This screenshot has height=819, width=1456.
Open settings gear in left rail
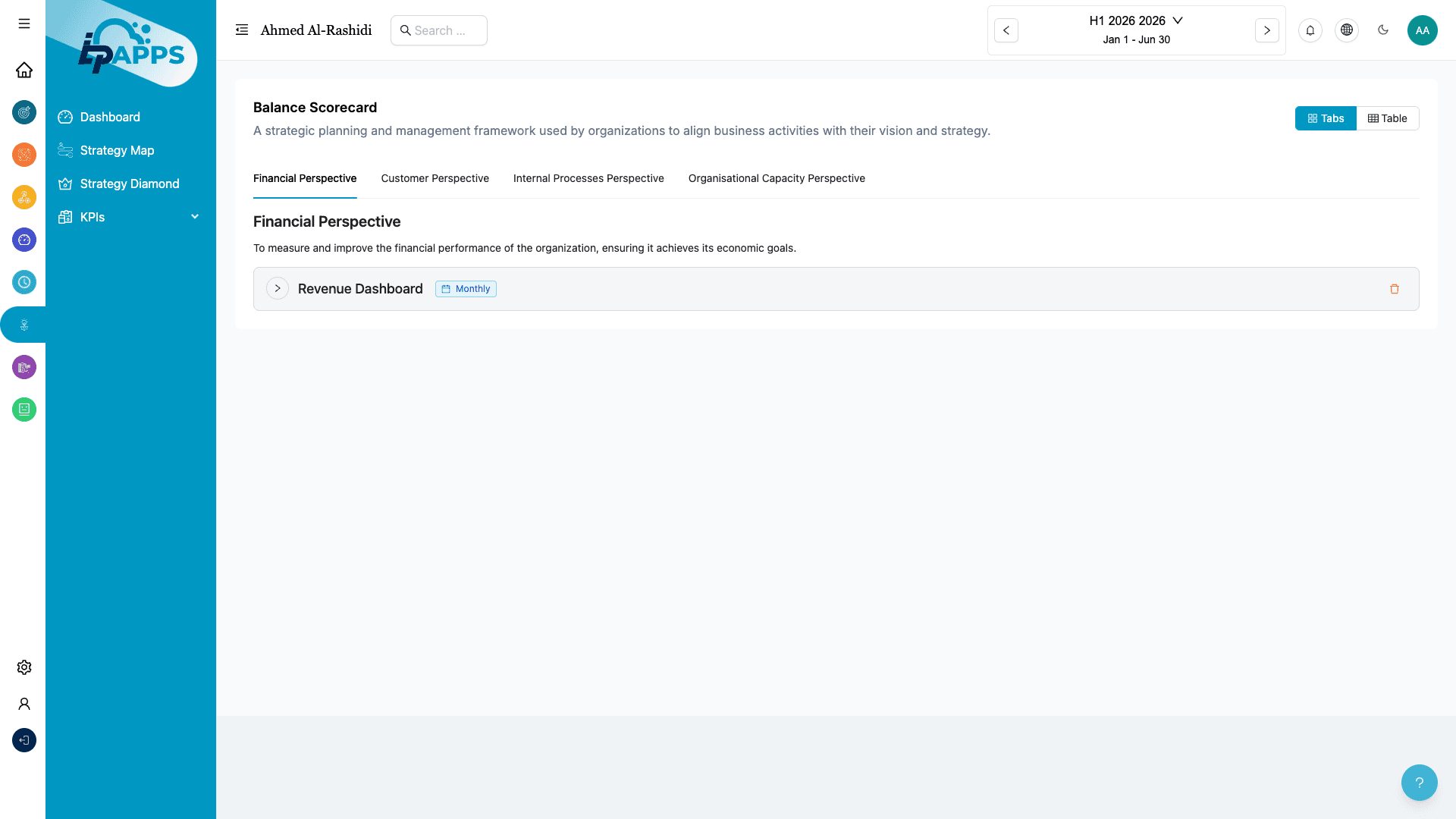coord(24,667)
